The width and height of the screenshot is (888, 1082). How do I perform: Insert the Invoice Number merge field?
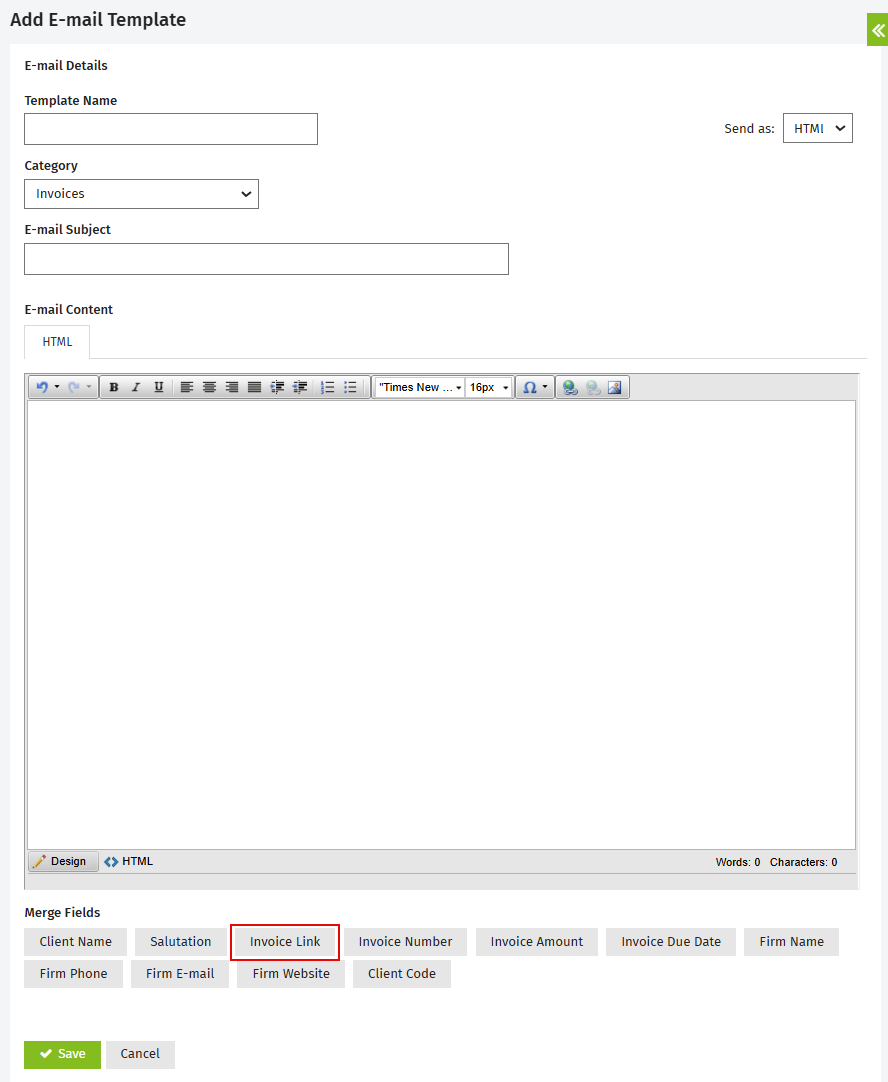click(406, 942)
